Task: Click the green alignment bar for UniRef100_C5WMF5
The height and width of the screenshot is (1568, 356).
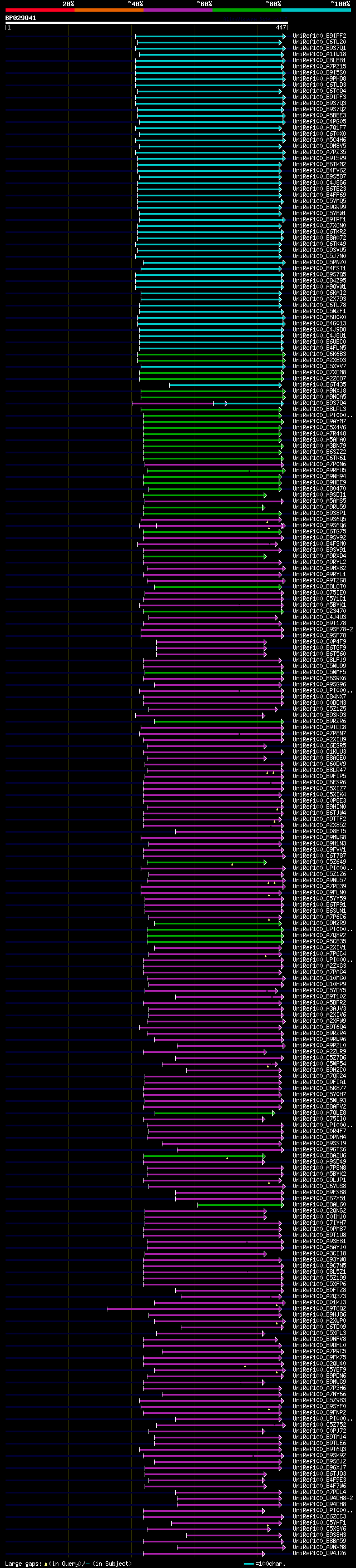Action: click(x=214, y=672)
